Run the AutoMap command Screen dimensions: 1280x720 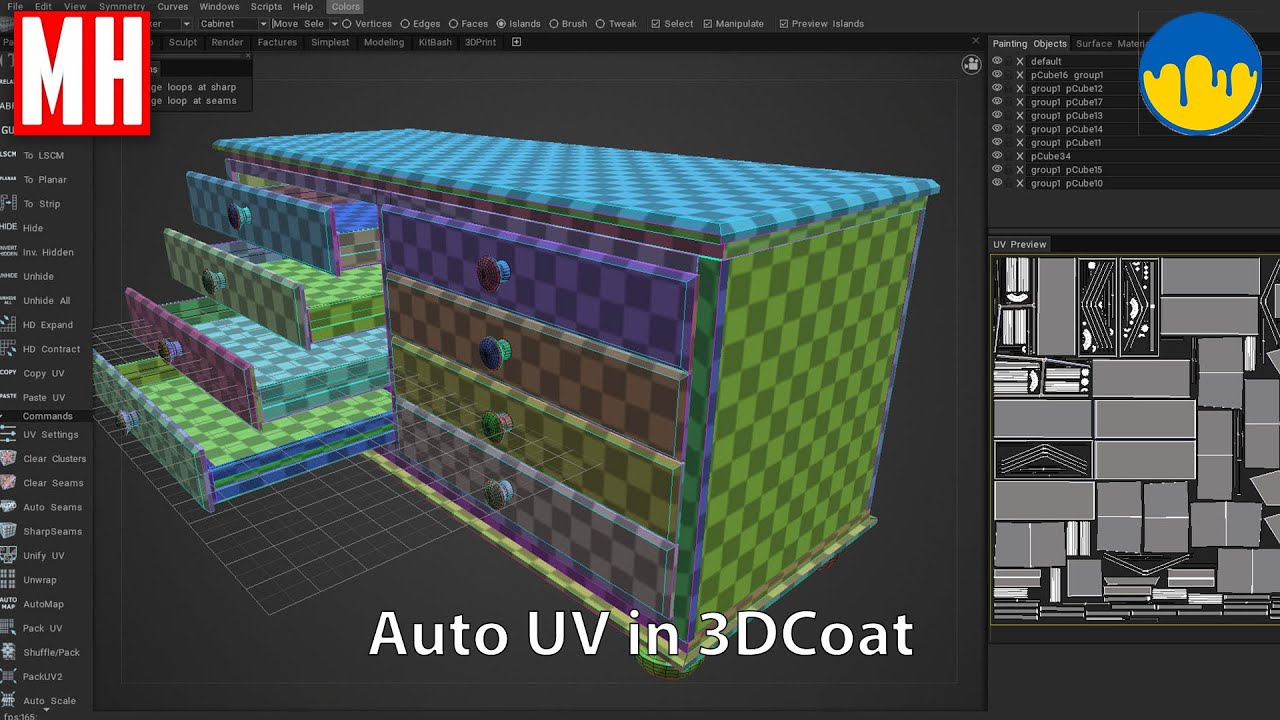[x=44, y=604]
